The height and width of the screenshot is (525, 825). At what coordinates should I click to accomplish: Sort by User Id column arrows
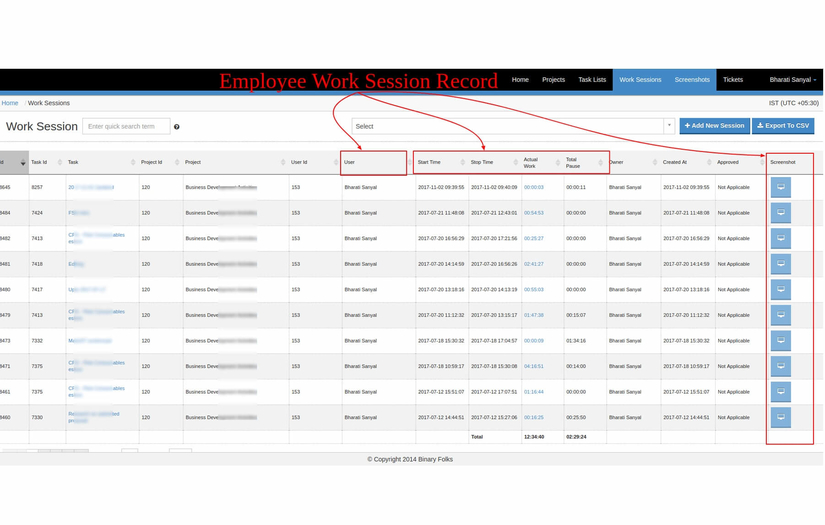click(x=336, y=163)
